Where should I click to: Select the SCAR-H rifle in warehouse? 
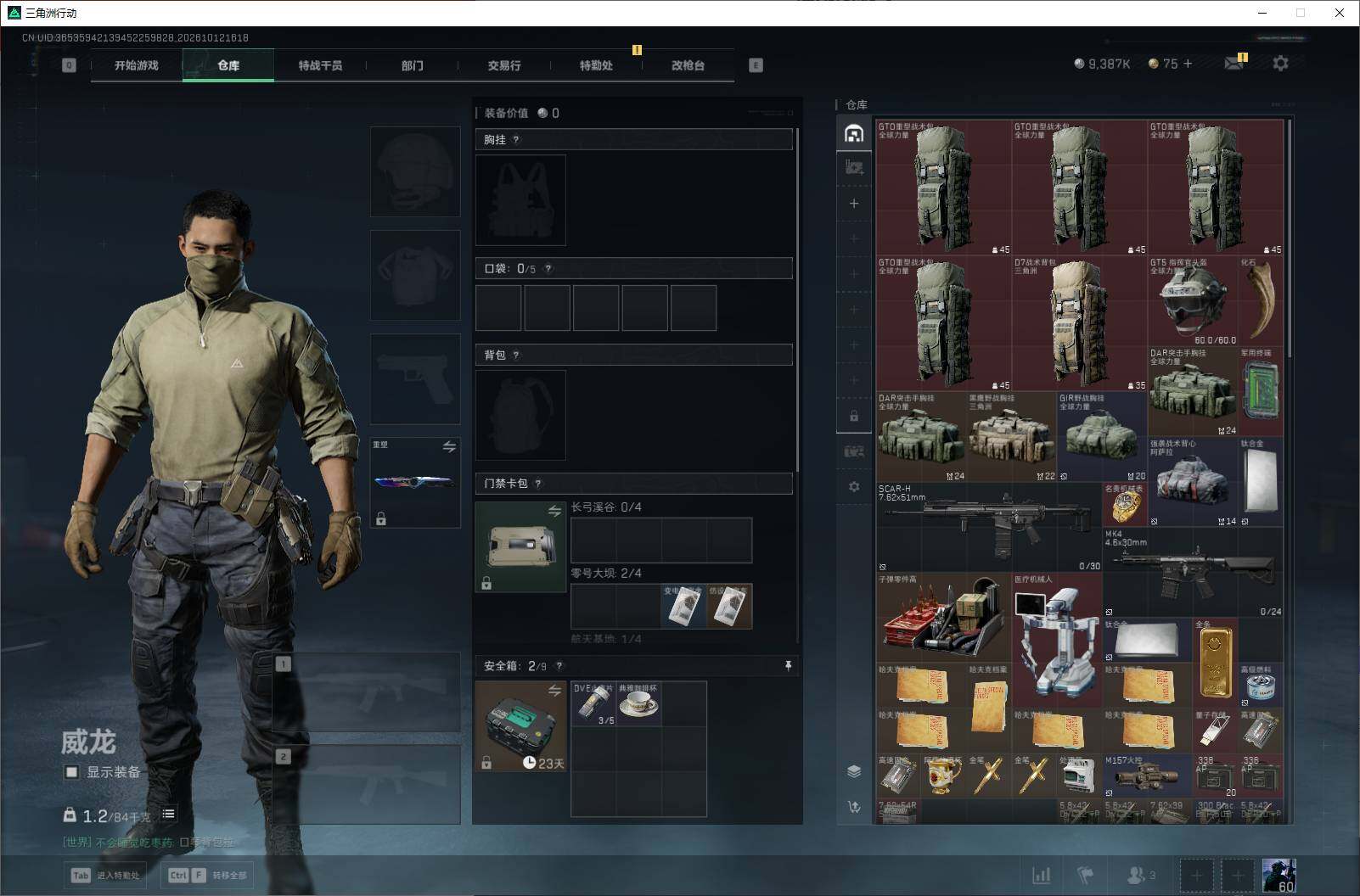[989, 527]
